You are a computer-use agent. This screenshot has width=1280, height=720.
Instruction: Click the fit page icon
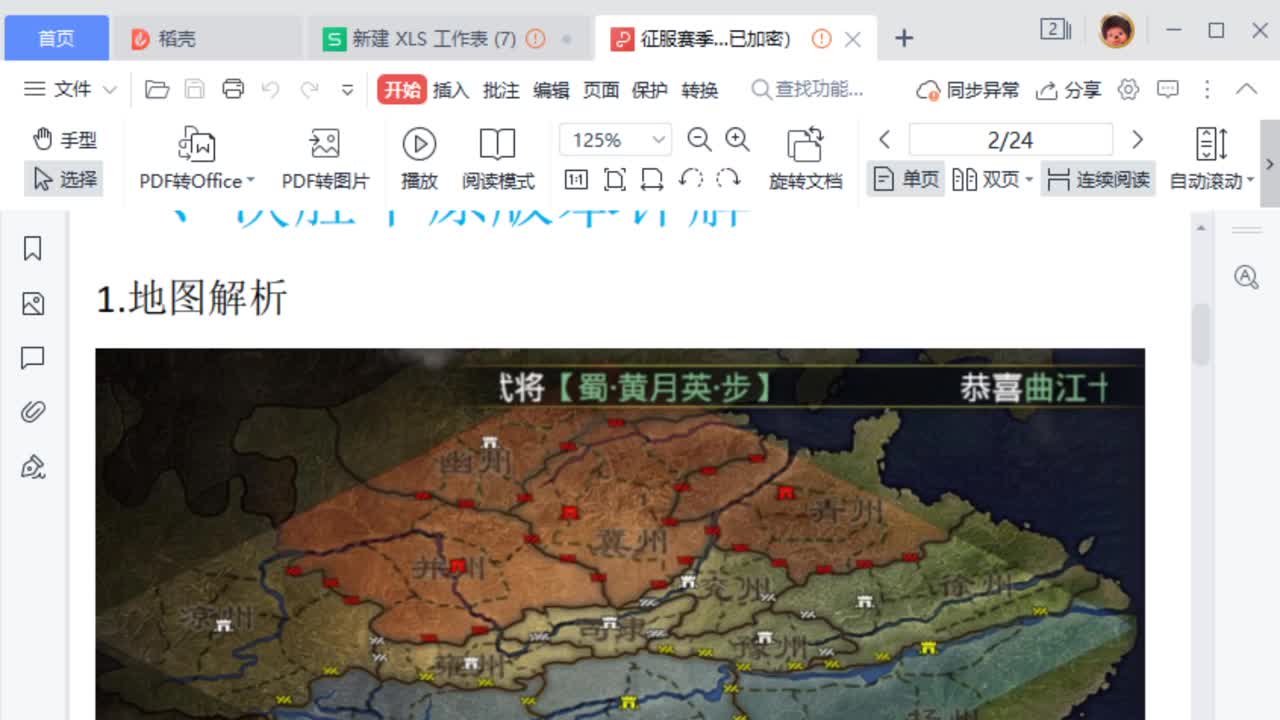coord(615,180)
